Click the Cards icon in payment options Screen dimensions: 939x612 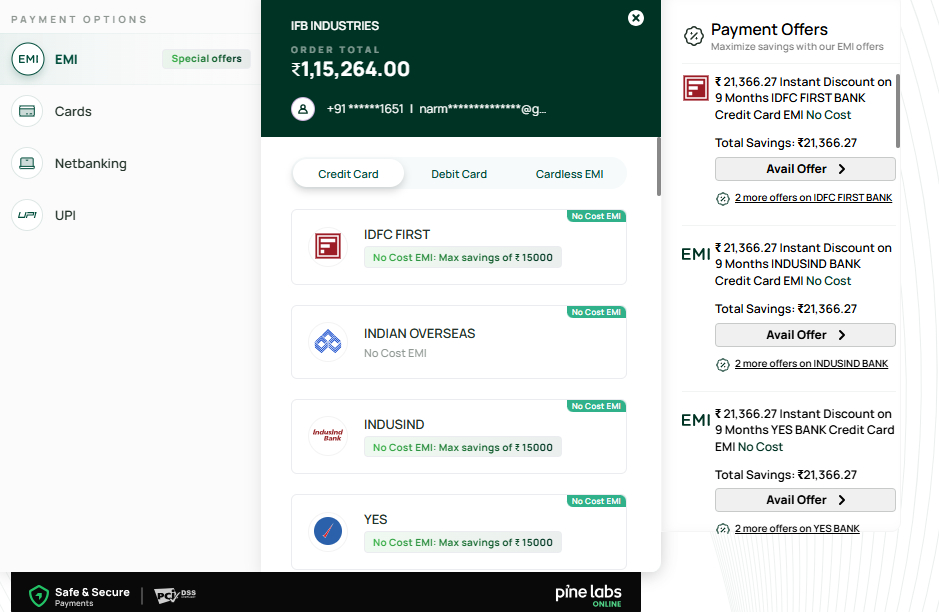[28, 111]
